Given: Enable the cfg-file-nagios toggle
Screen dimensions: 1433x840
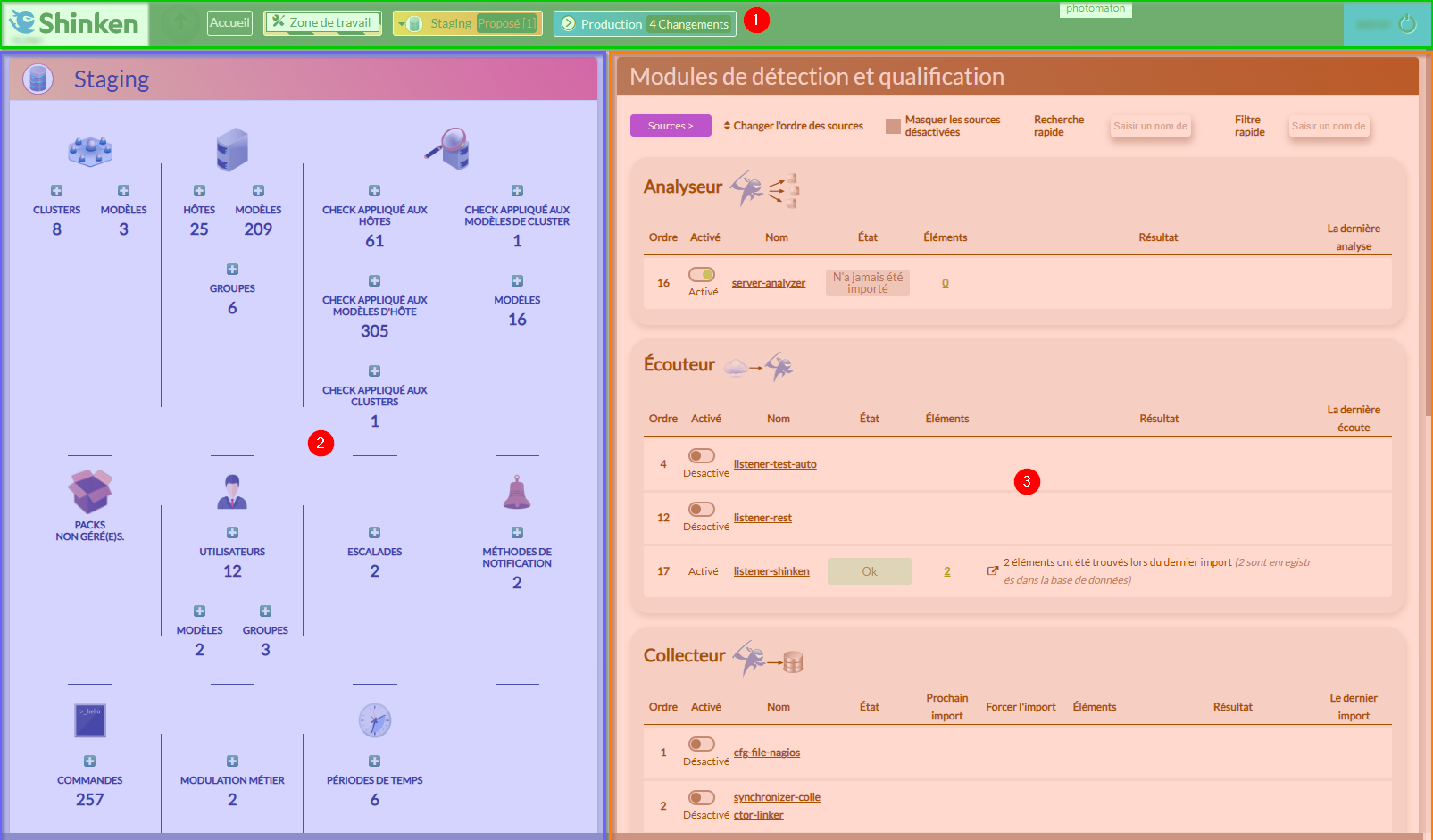Looking at the screenshot, I should click(x=702, y=744).
